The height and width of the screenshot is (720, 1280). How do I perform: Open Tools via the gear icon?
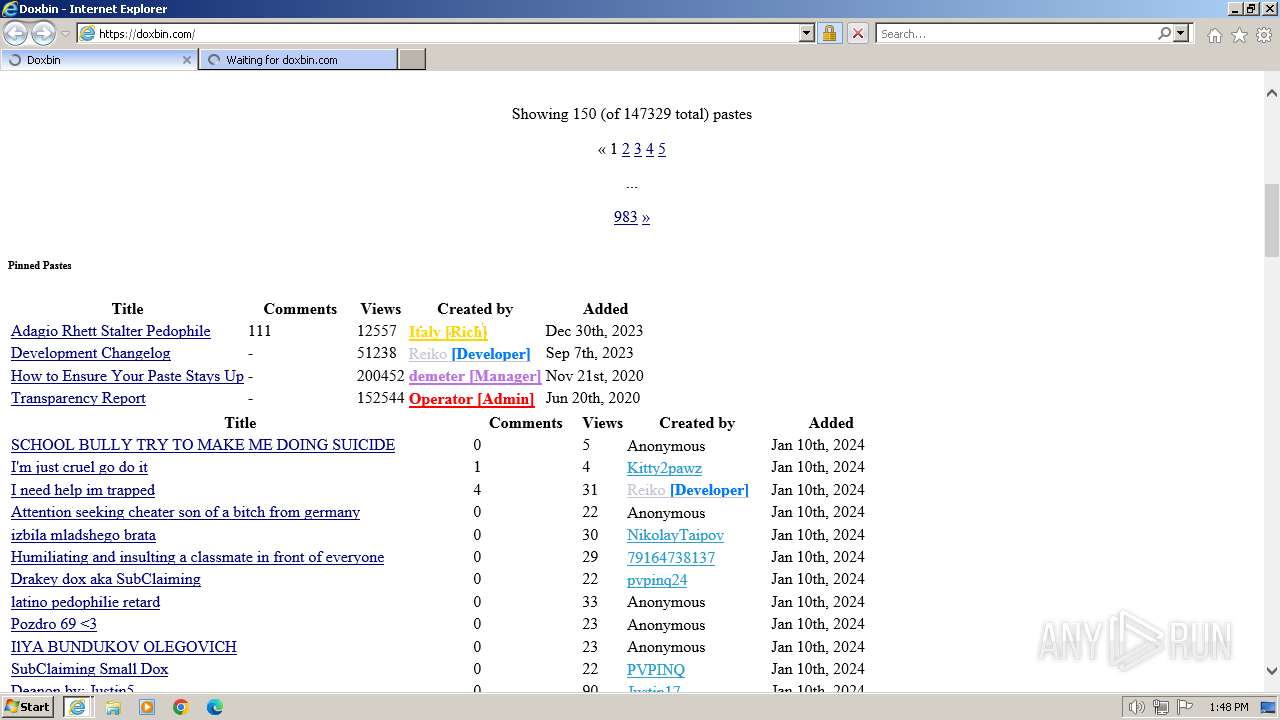pyautogui.click(x=1264, y=34)
